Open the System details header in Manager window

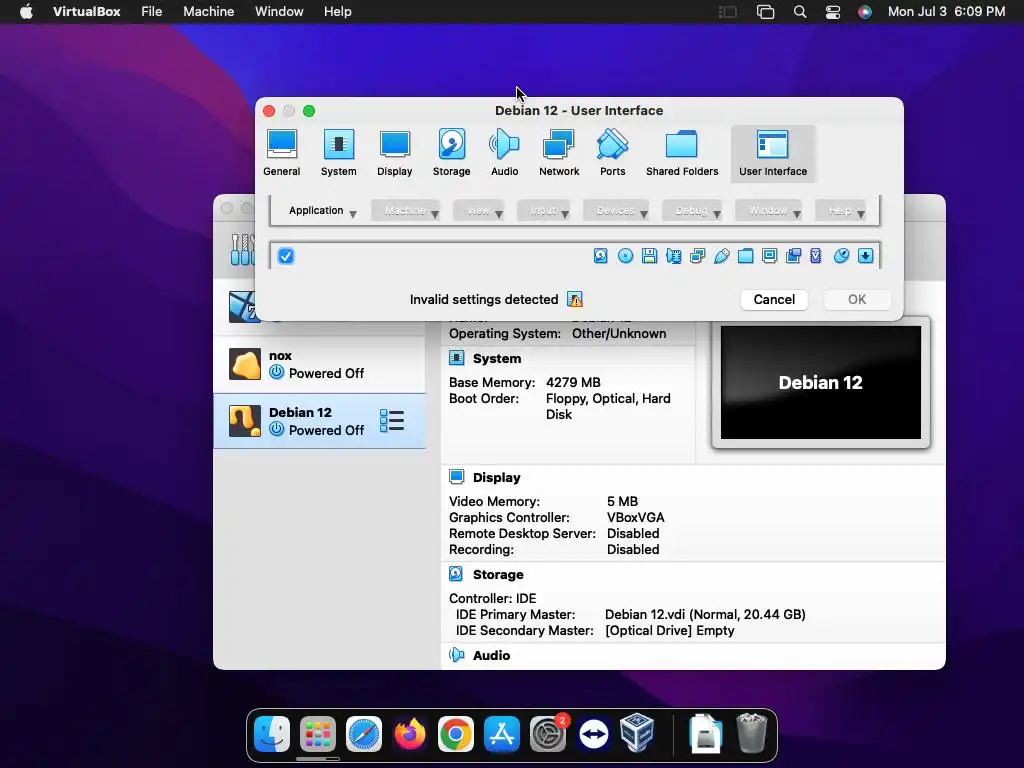click(x=496, y=359)
